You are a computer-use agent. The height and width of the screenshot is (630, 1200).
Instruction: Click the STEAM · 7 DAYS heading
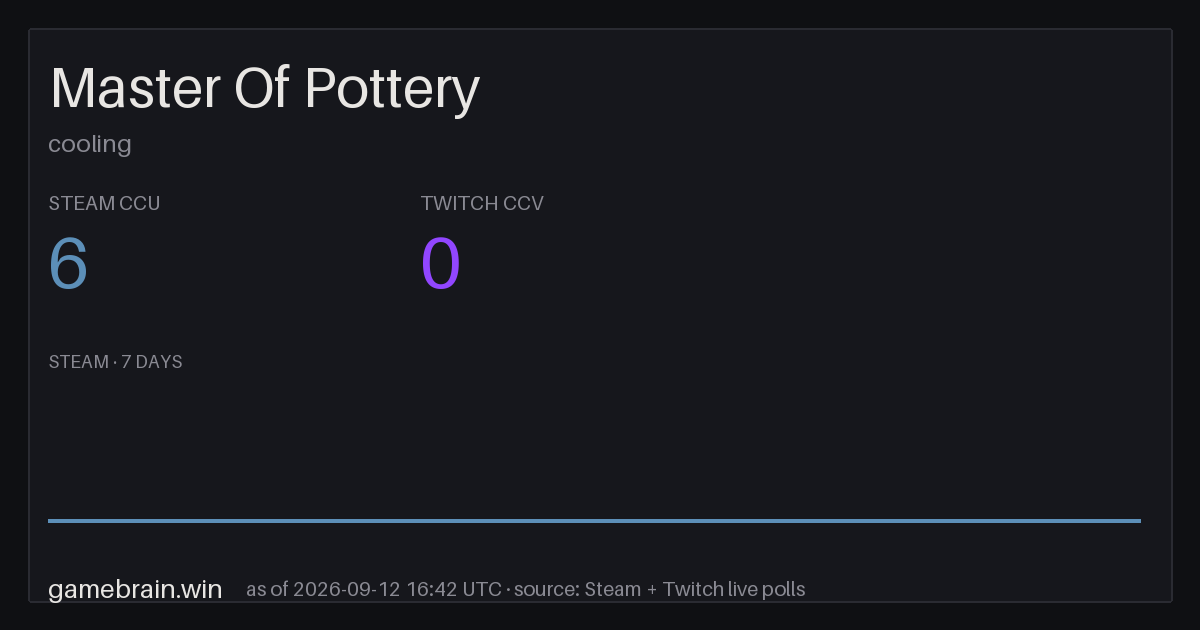(x=115, y=362)
